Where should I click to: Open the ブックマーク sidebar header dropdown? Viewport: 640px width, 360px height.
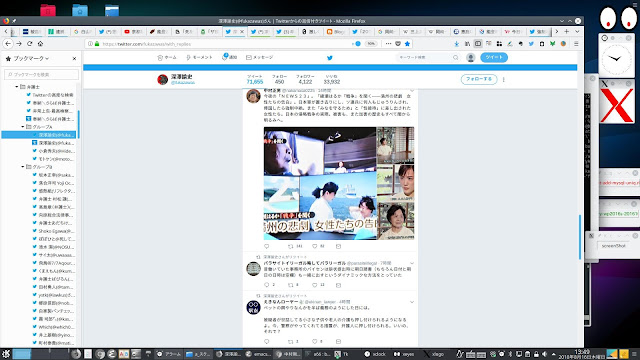[31, 59]
